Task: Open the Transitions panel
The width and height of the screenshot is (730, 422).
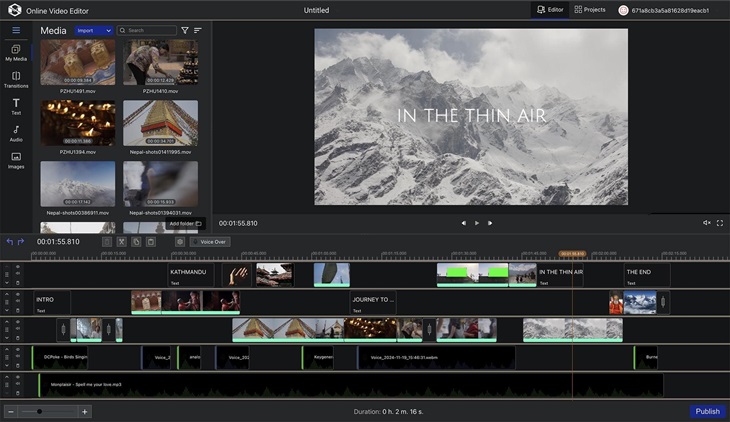Action: 16,79
